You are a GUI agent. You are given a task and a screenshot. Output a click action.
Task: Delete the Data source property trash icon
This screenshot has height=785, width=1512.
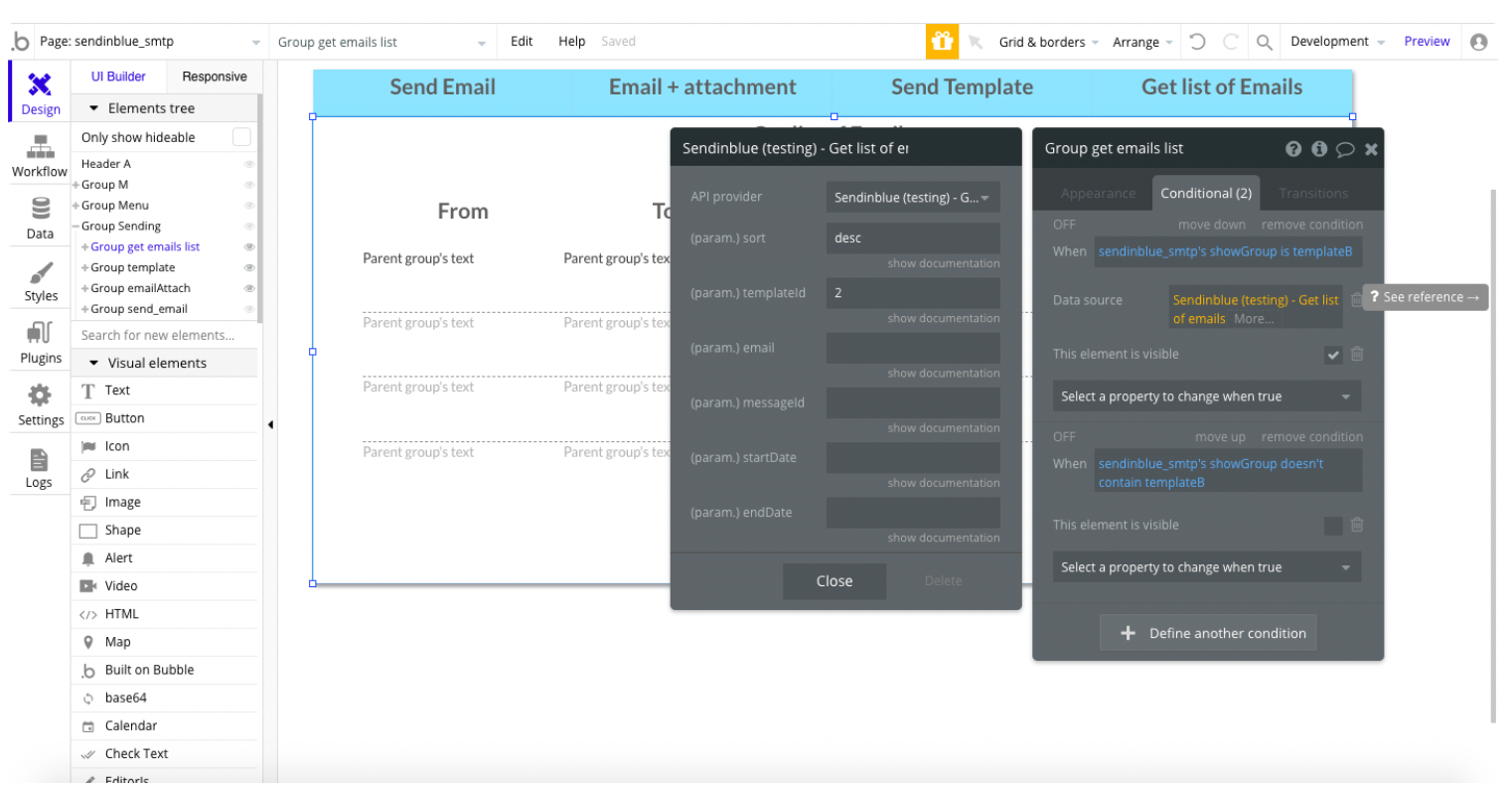1356,300
